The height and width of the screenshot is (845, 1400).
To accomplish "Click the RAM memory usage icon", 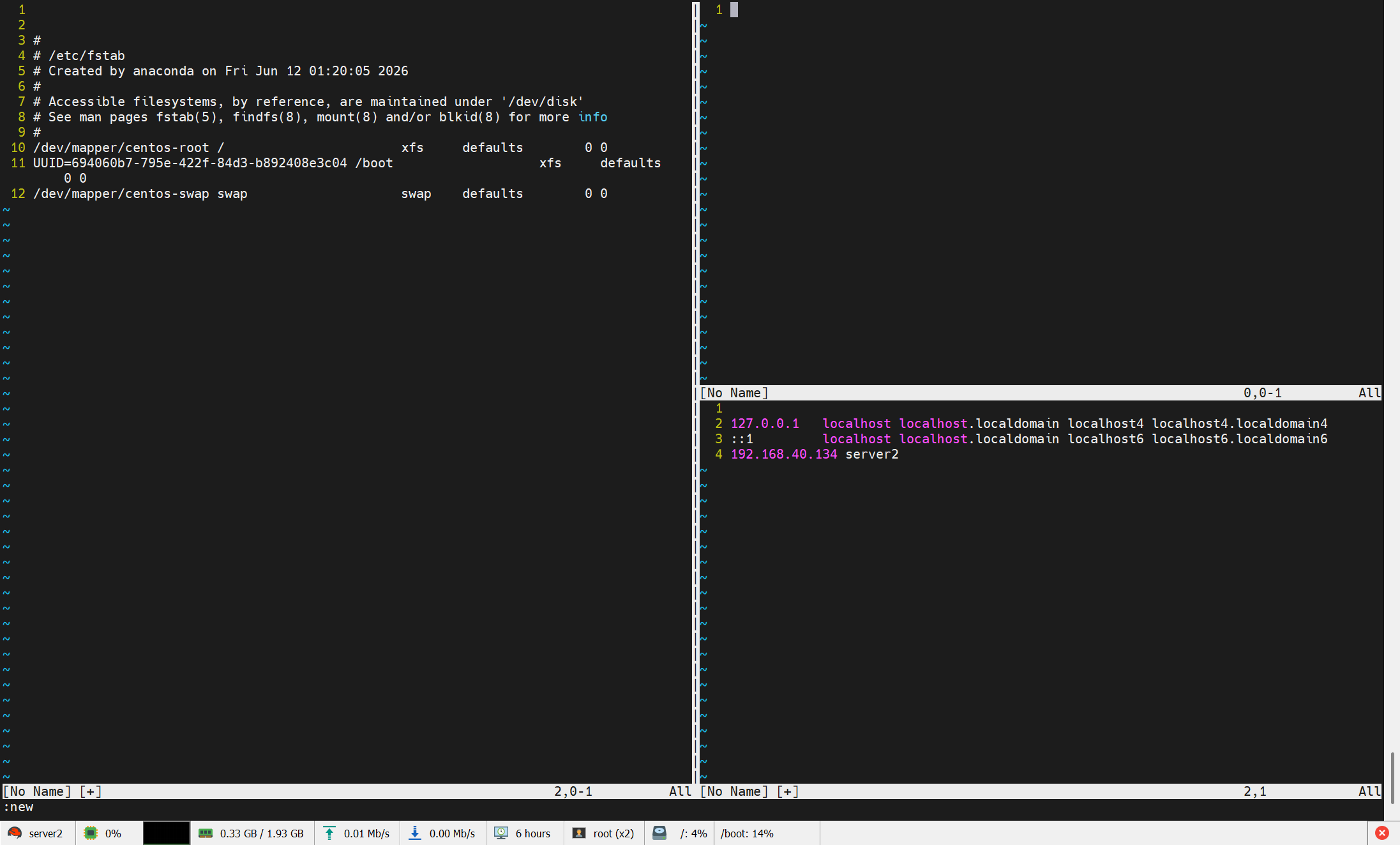I will pyautogui.click(x=205, y=833).
